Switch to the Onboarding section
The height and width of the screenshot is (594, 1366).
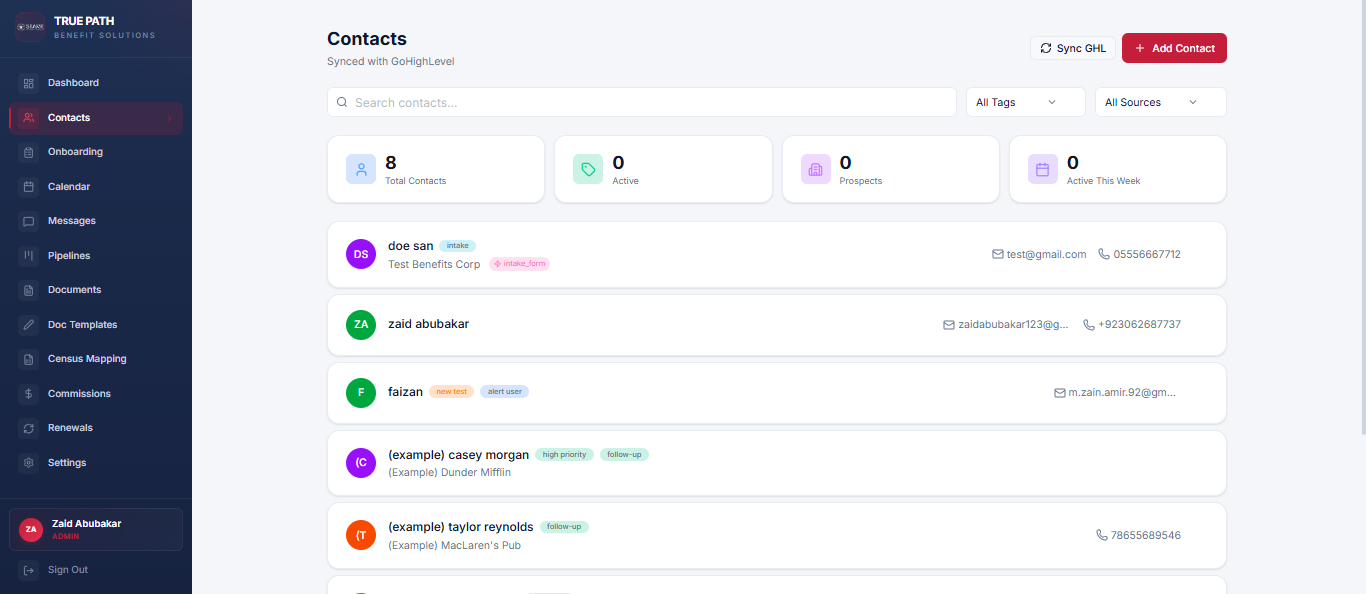click(x=75, y=151)
